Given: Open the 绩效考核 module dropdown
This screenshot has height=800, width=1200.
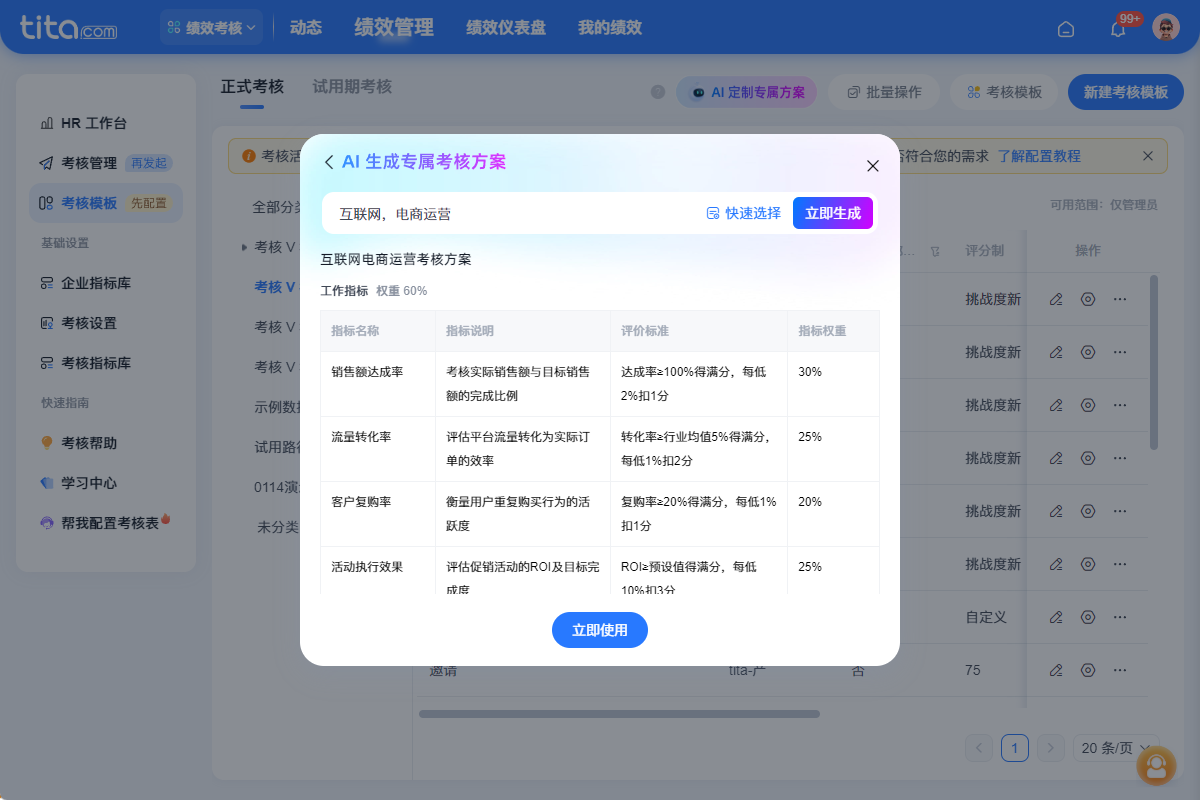Looking at the screenshot, I should click(211, 28).
